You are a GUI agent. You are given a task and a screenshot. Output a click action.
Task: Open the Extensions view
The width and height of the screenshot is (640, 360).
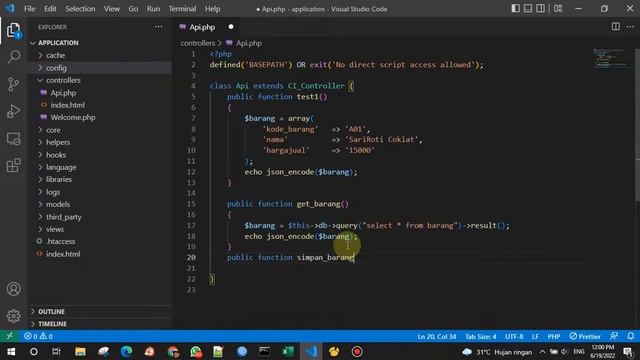[x=13, y=166]
